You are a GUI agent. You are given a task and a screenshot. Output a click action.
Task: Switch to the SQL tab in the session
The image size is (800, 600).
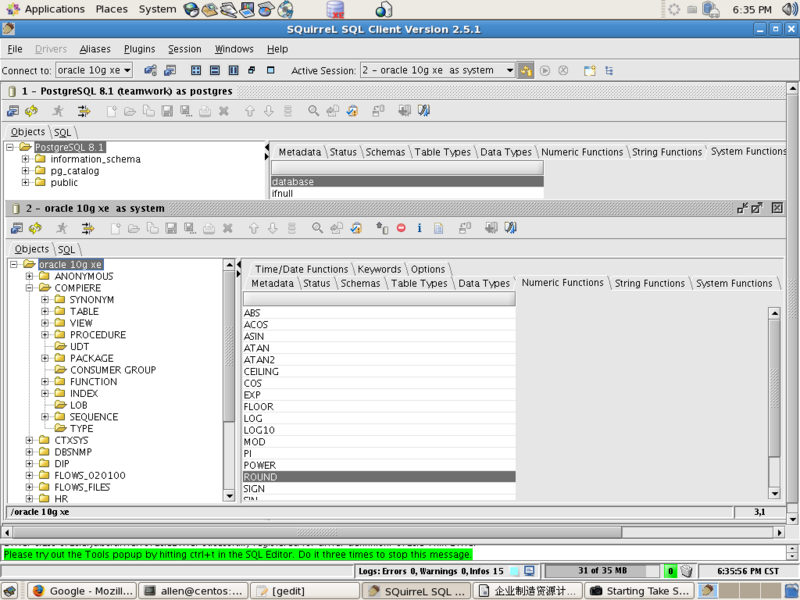pyautogui.click(x=66, y=248)
